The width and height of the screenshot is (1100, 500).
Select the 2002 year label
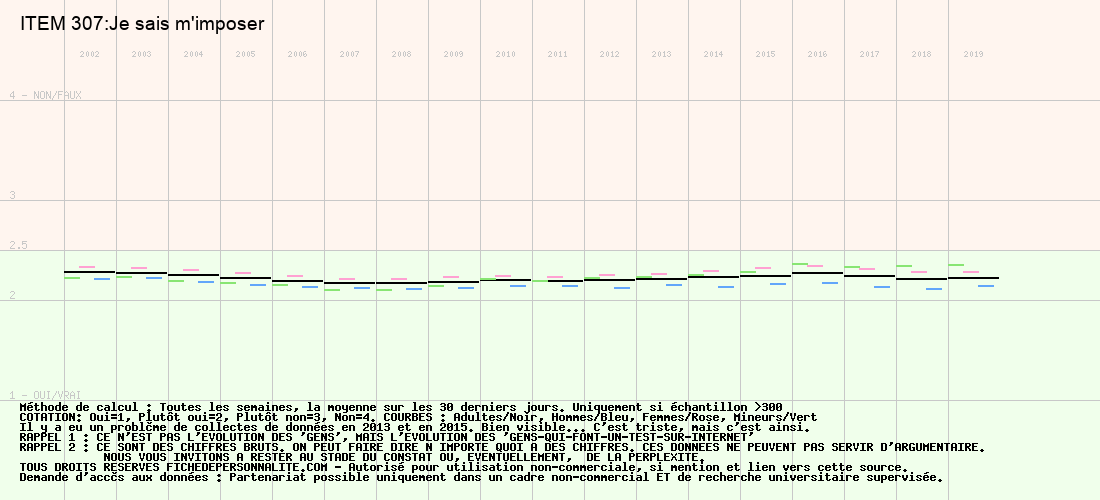coord(90,54)
